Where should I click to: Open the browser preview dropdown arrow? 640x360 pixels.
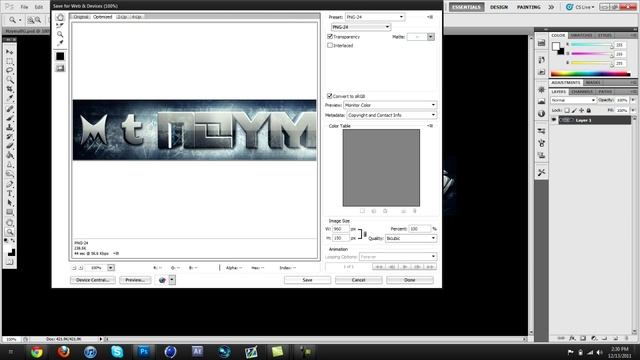172,280
